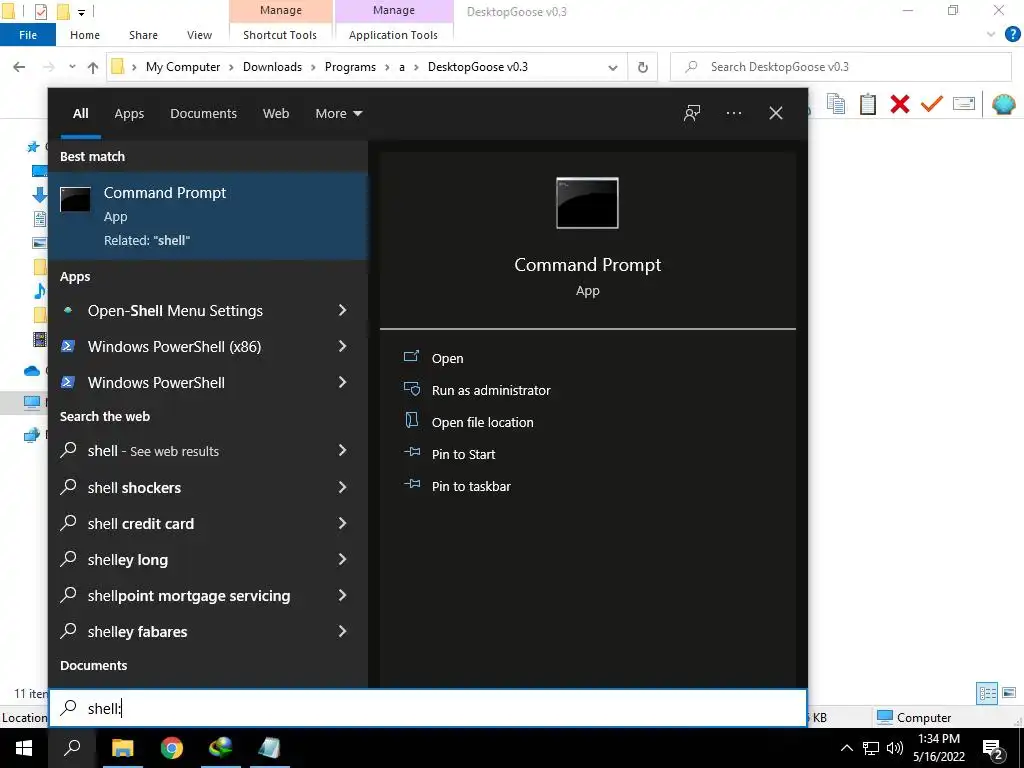Expand the shell shockers suggestion arrow
The width and height of the screenshot is (1024, 768).
pos(342,487)
